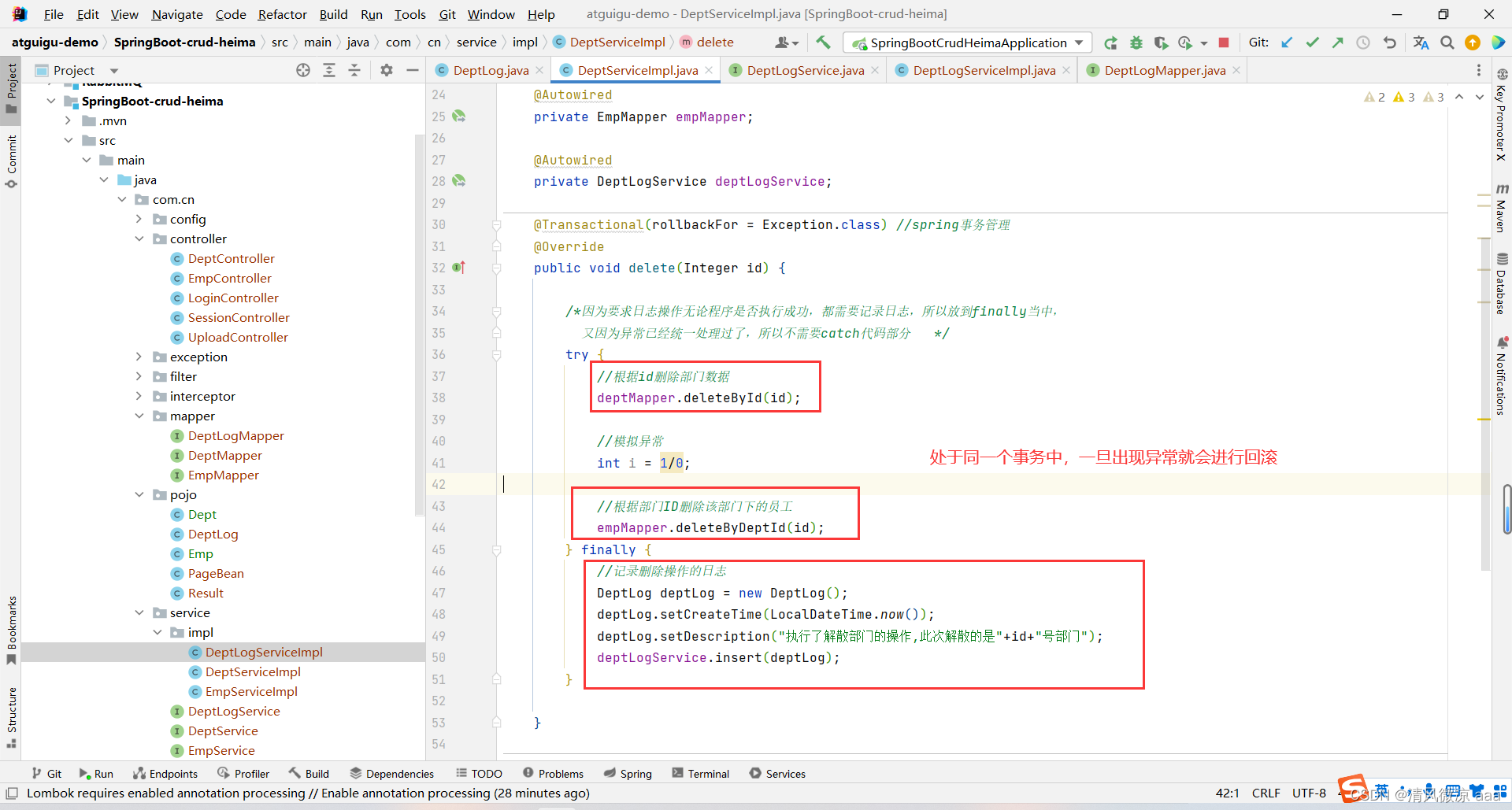Viewport: 1512px width, 810px height.
Task: Open the Commit side panel
Action: pyautogui.click(x=12, y=161)
